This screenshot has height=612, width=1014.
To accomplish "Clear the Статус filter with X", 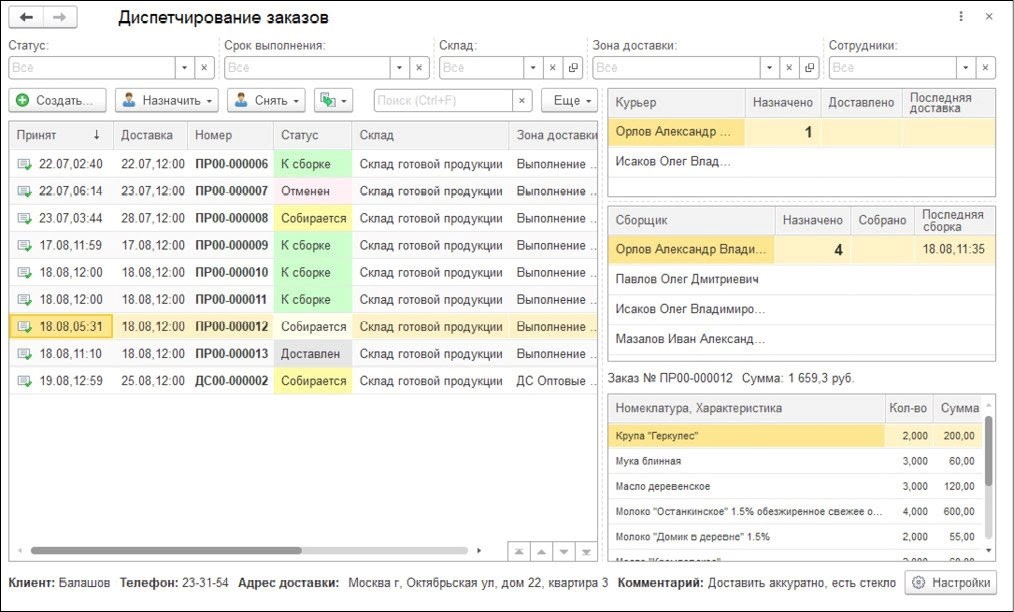I will [x=204, y=68].
